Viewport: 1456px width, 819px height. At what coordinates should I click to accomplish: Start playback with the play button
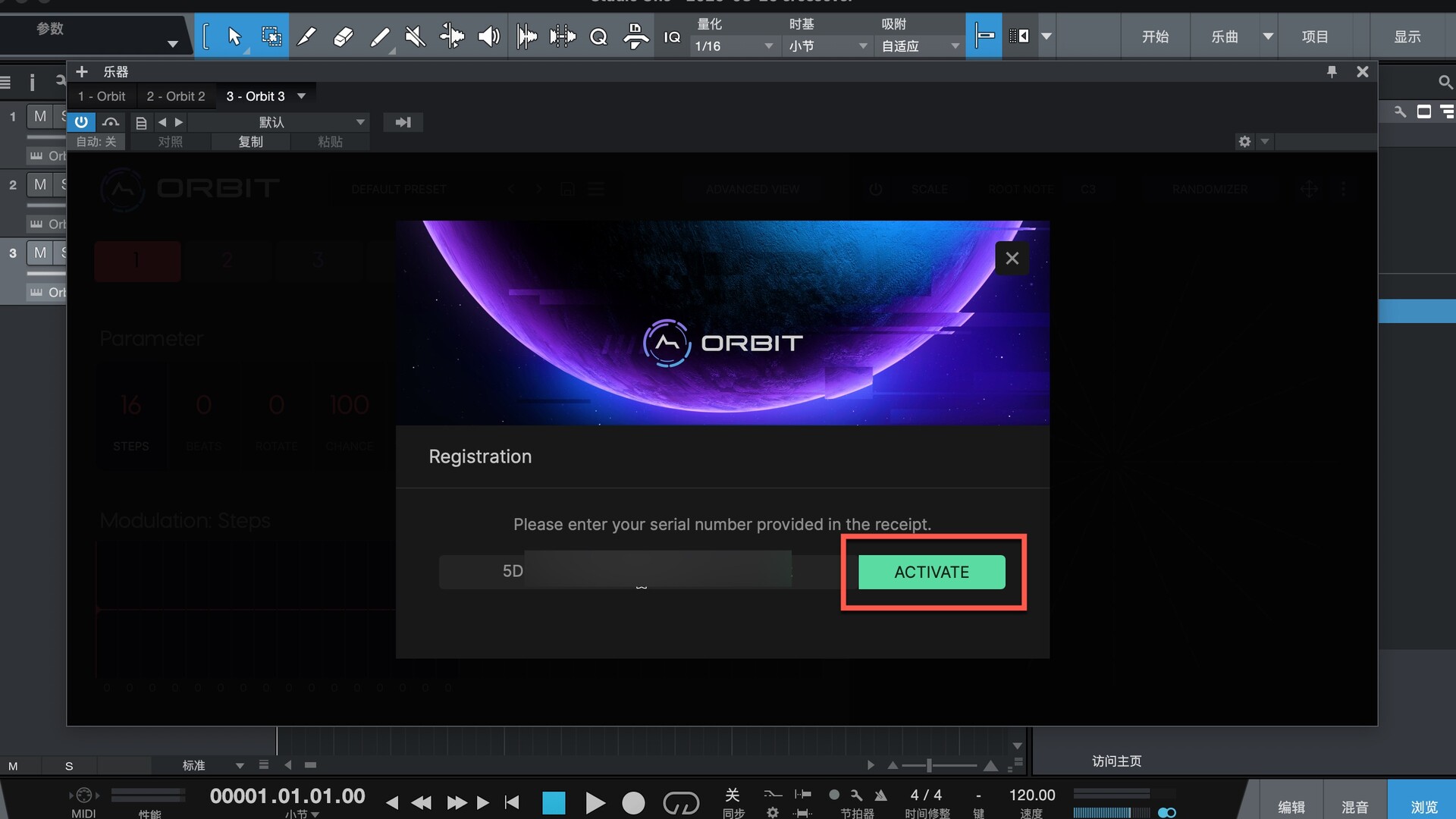point(595,802)
